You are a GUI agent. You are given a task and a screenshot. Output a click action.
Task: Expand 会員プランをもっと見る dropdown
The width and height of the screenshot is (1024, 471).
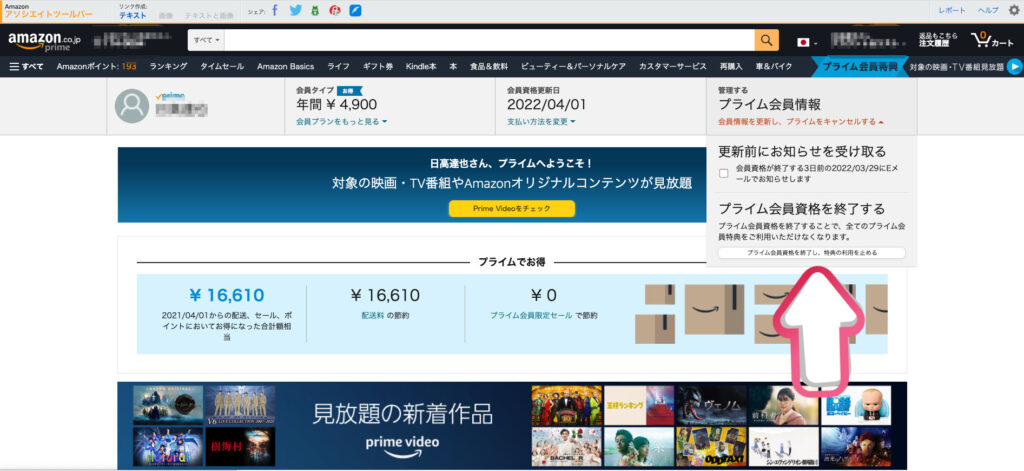(342, 122)
